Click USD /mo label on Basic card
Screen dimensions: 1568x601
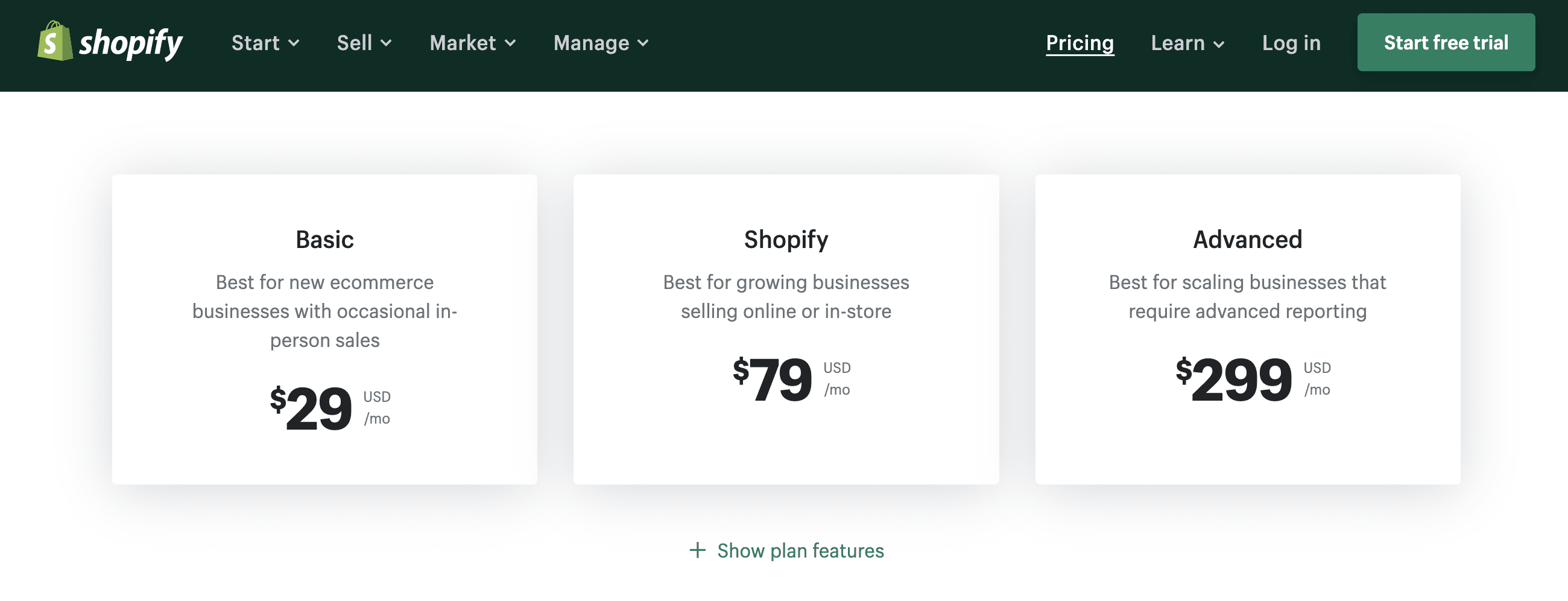(x=377, y=408)
